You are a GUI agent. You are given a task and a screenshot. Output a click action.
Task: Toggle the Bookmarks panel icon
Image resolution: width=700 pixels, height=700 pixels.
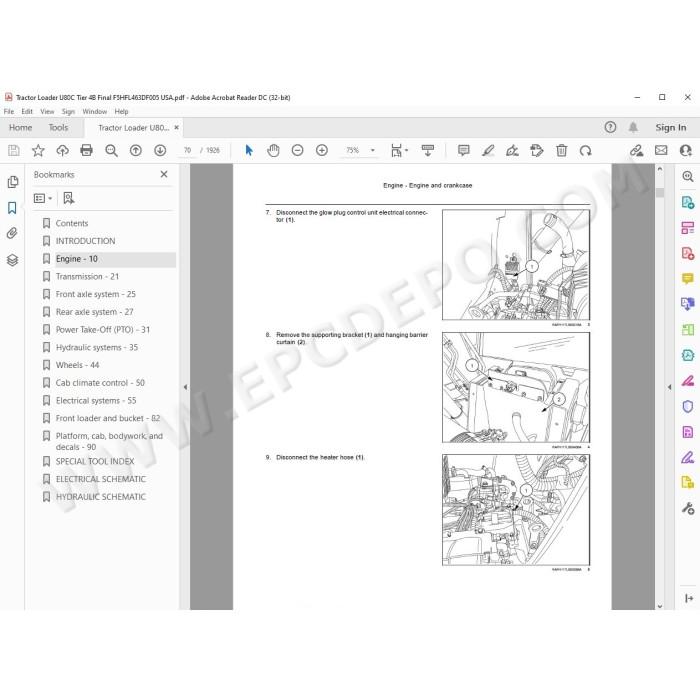click(x=12, y=208)
